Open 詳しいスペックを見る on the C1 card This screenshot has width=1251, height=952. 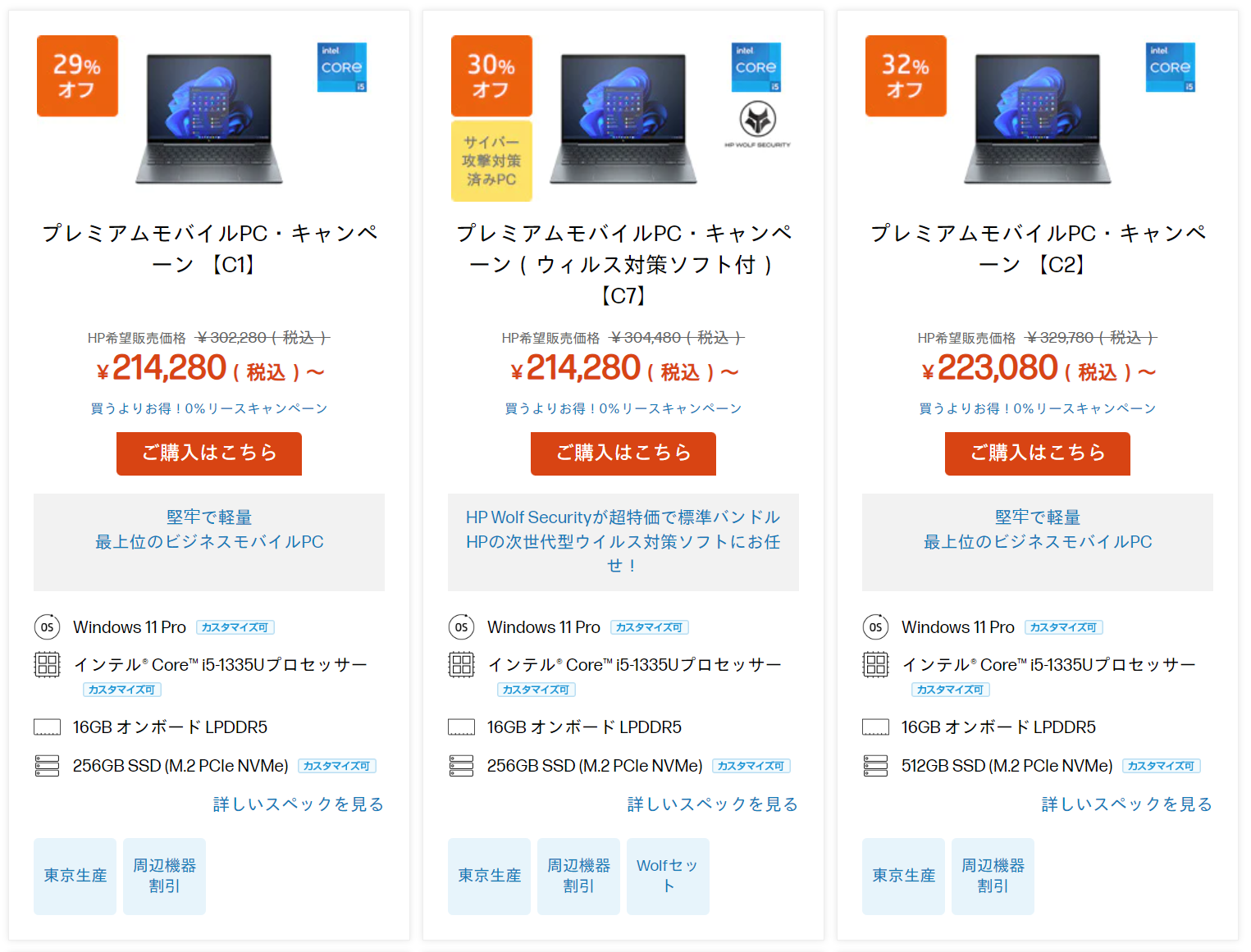[297, 804]
